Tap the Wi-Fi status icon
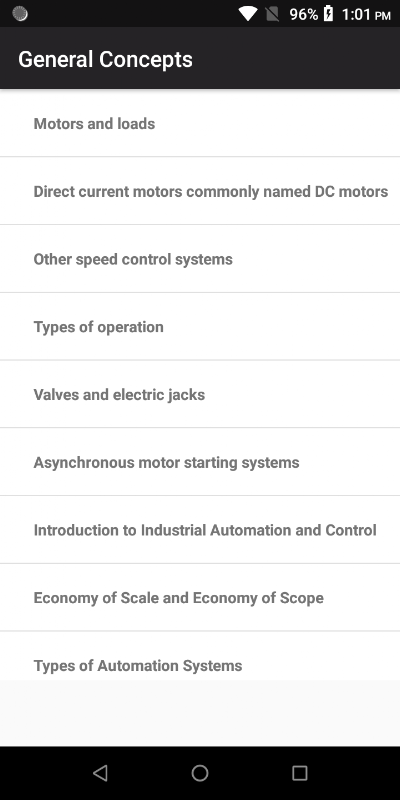The height and width of the screenshot is (800, 400). click(x=248, y=14)
